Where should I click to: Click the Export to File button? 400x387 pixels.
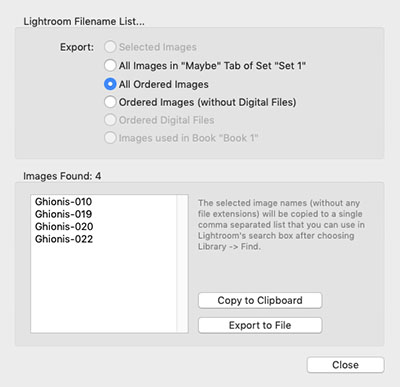point(260,325)
